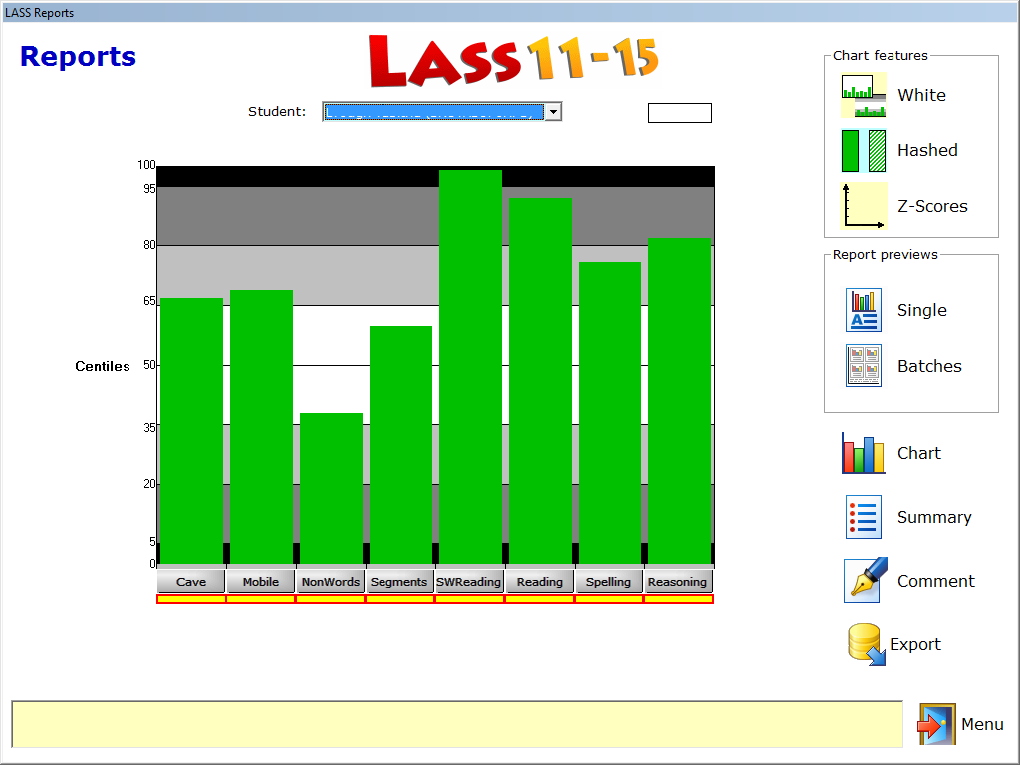Click the White label text

tap(921, 95)
